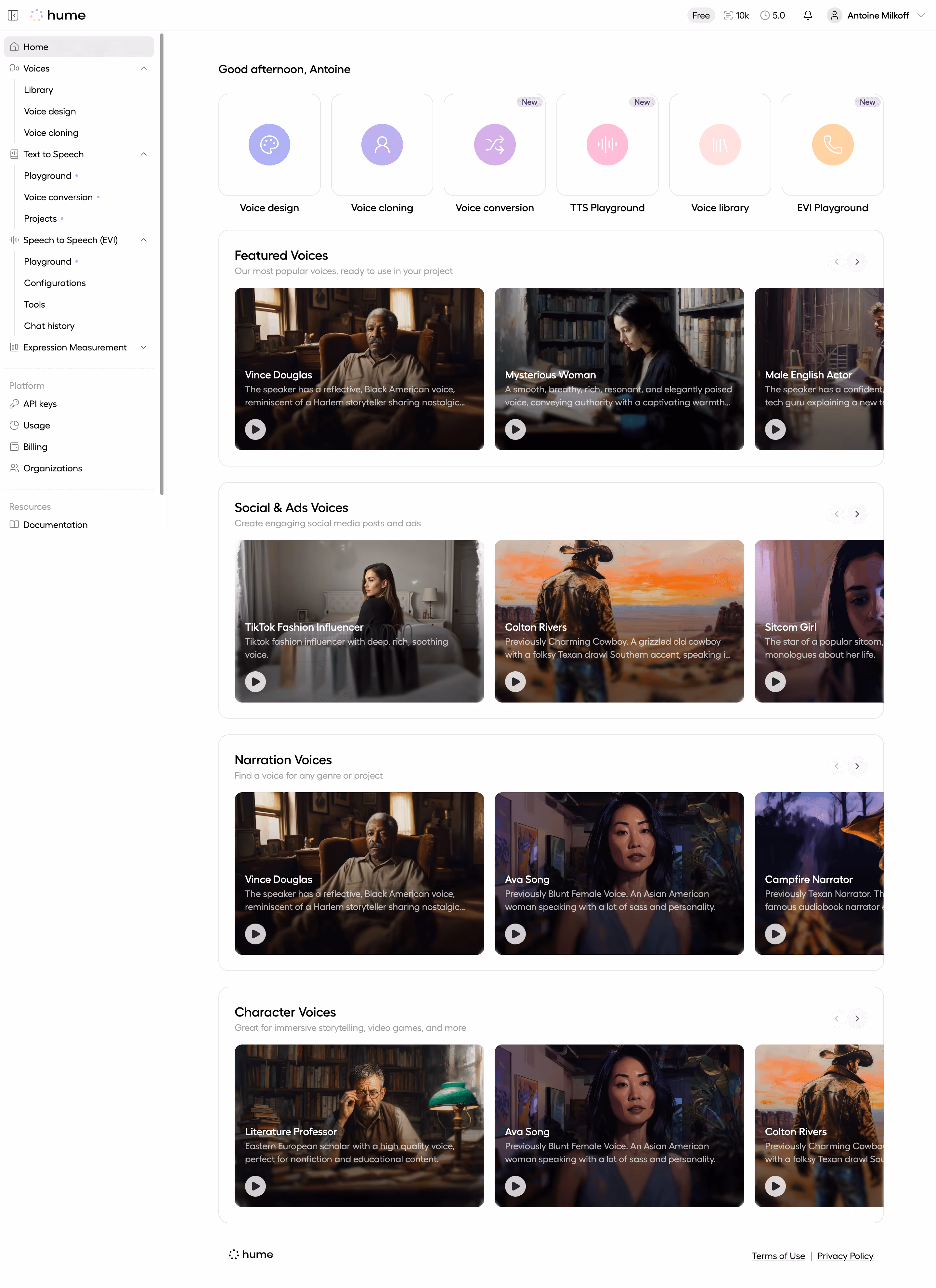Open Voice conversion shuffle icon card
The width and height of the screenshot is (936, 1288).
[x=494, y=145]
